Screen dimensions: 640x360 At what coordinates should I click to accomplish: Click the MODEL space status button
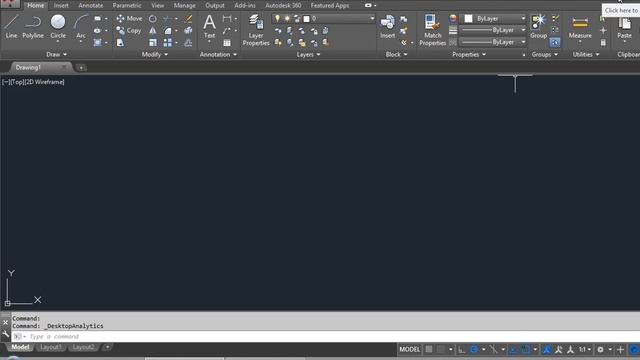(x=409, y=349)
